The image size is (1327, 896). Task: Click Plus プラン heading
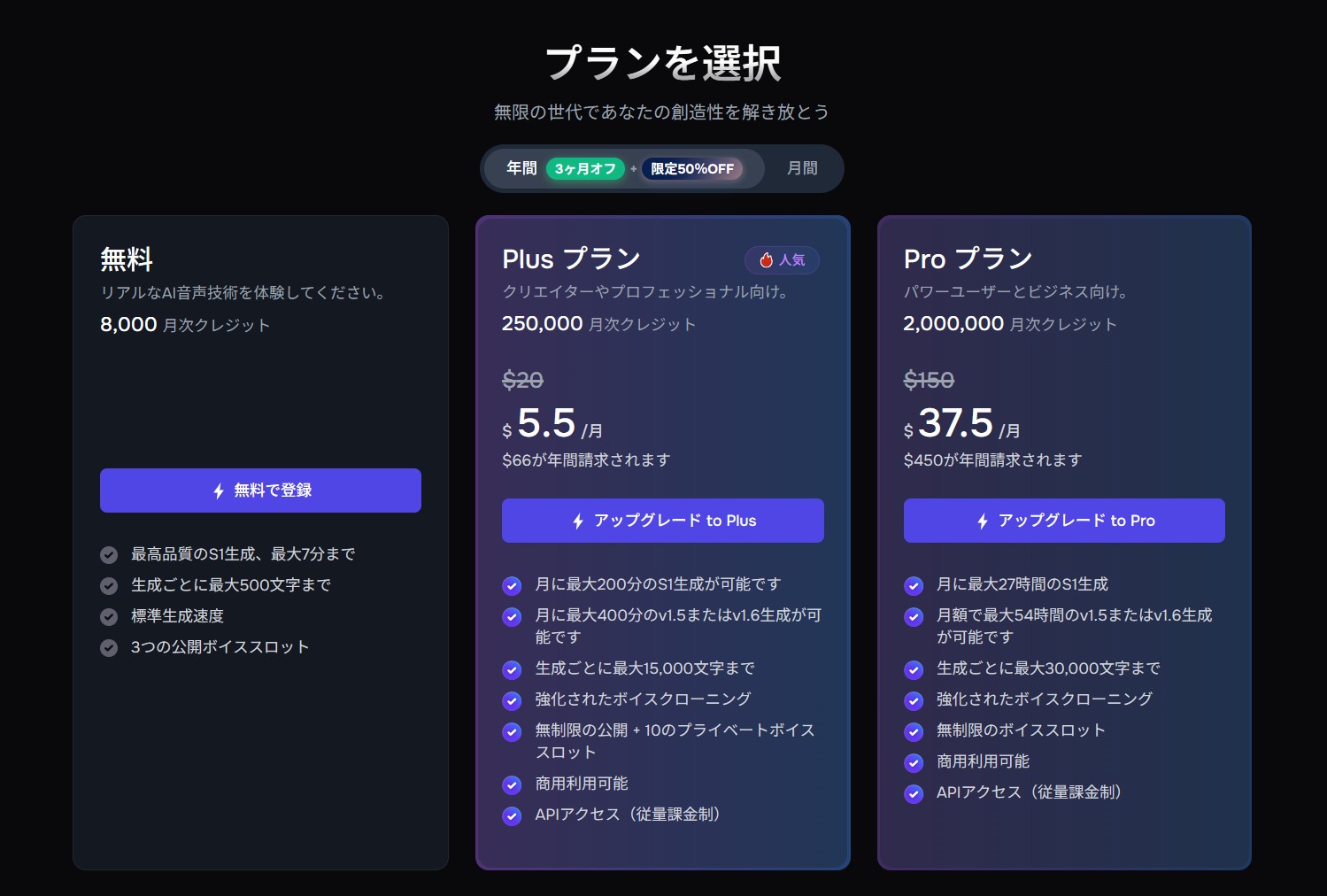571,259
